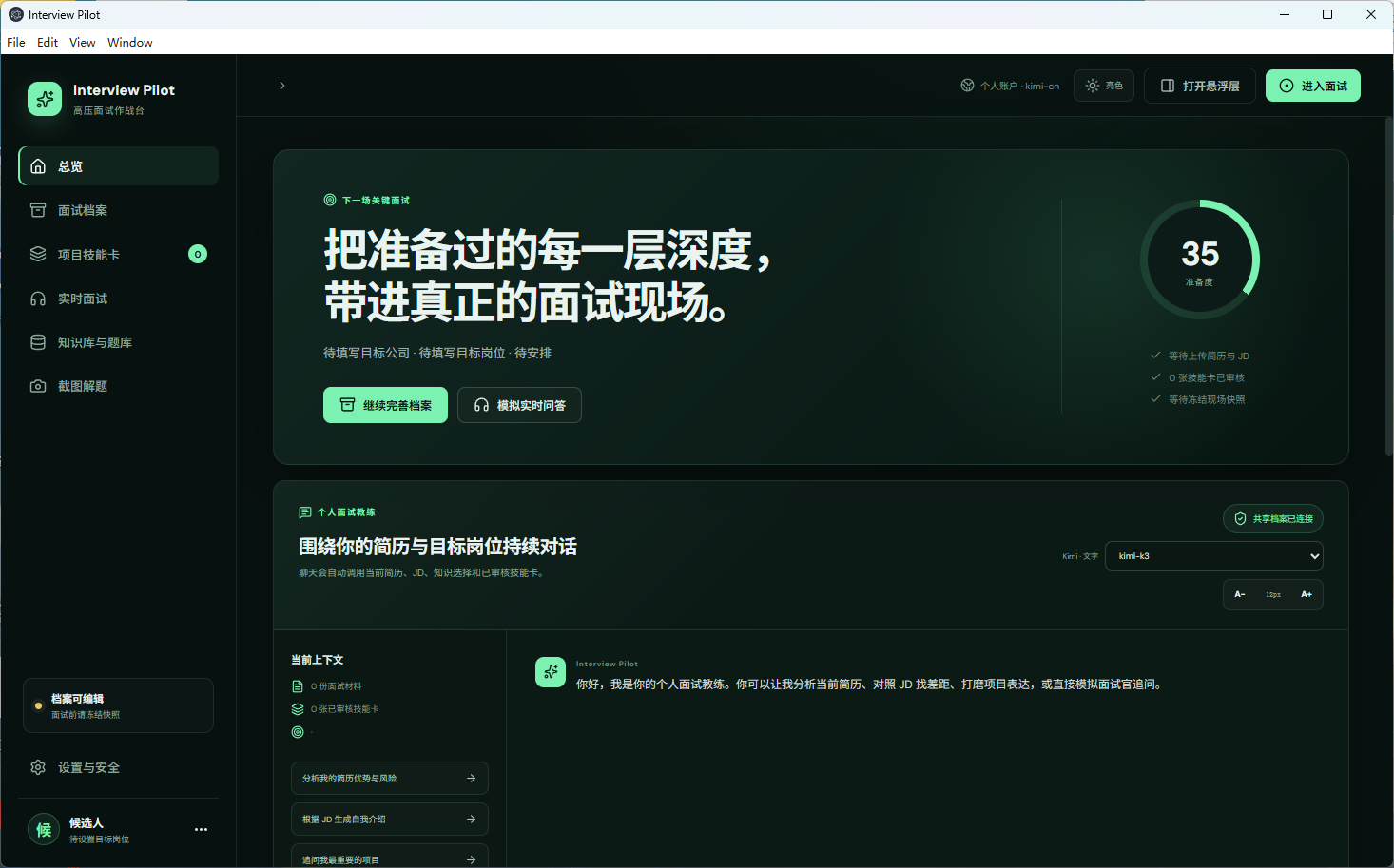This screenshot has width=1394, height=868.
Task: Decrease font size with A- button
Action: 1240,594
